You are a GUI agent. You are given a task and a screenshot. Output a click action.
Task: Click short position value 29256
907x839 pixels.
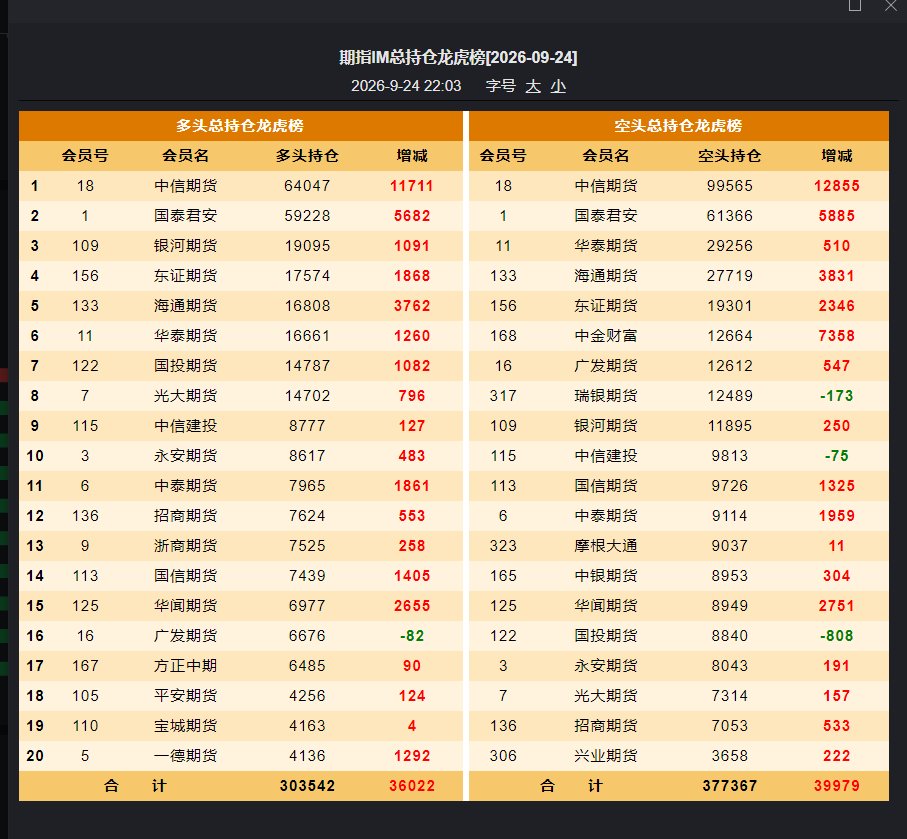pos(729,246)
